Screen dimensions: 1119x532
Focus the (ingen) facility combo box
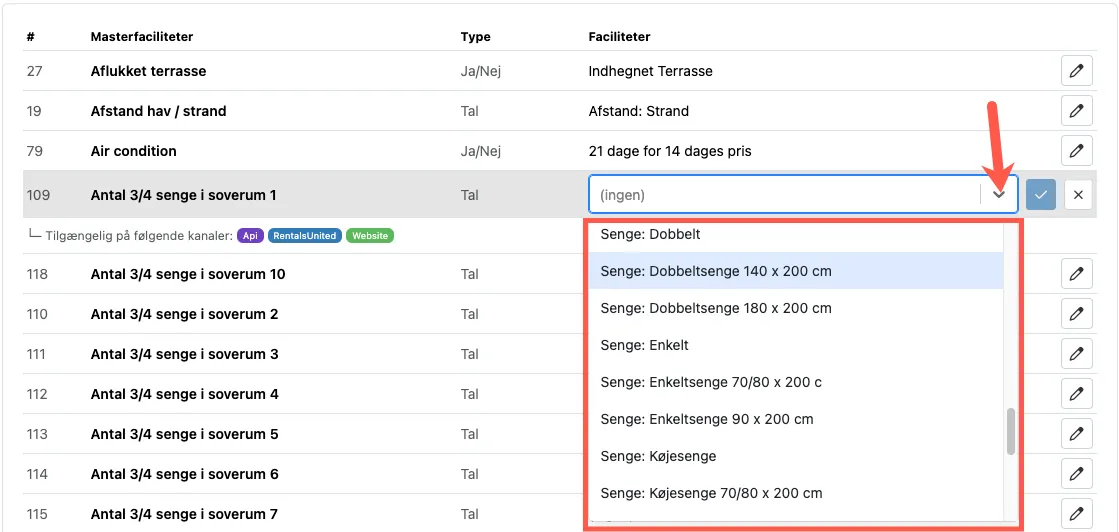pyautogui.click(x=802, y=194)
